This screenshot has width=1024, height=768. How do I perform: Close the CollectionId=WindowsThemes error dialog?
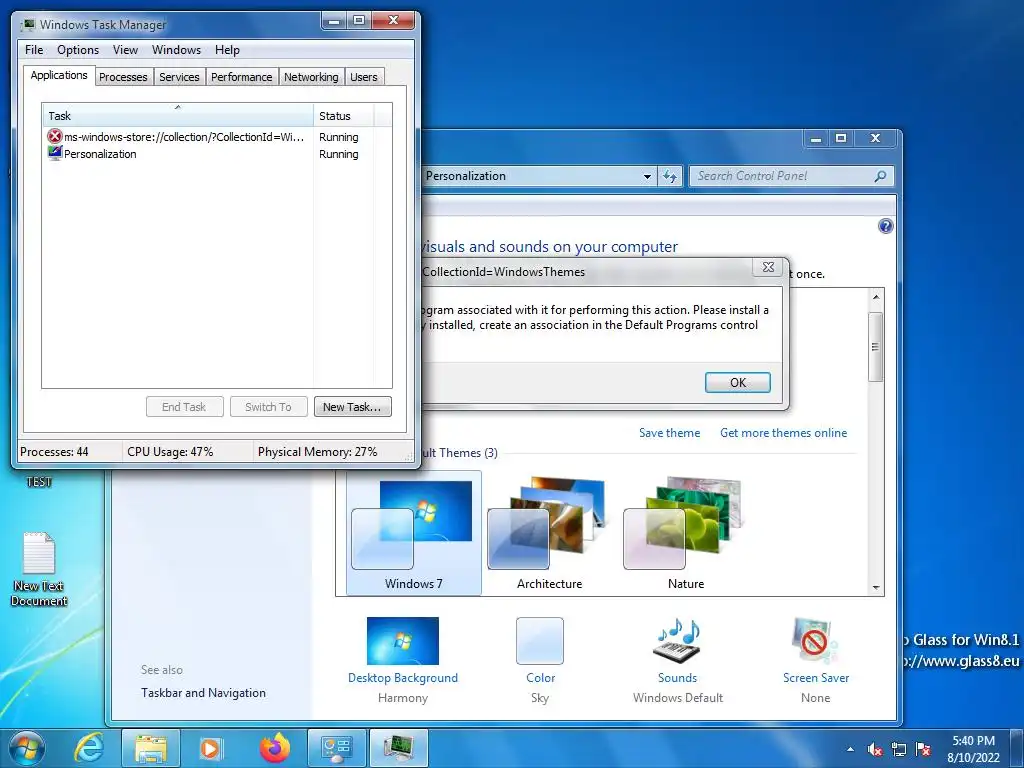[x=769, y=267]
